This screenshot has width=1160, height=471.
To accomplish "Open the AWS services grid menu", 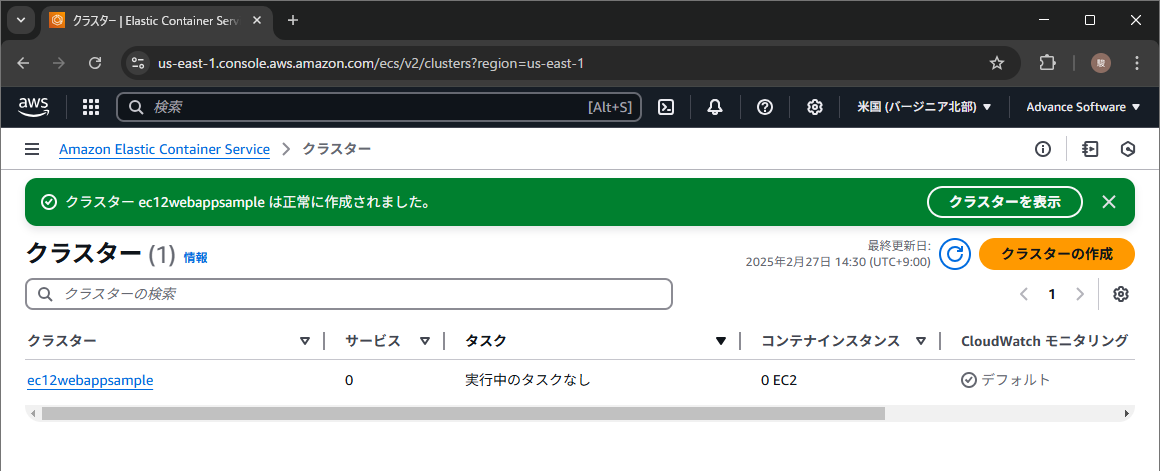I will [90, 107].
